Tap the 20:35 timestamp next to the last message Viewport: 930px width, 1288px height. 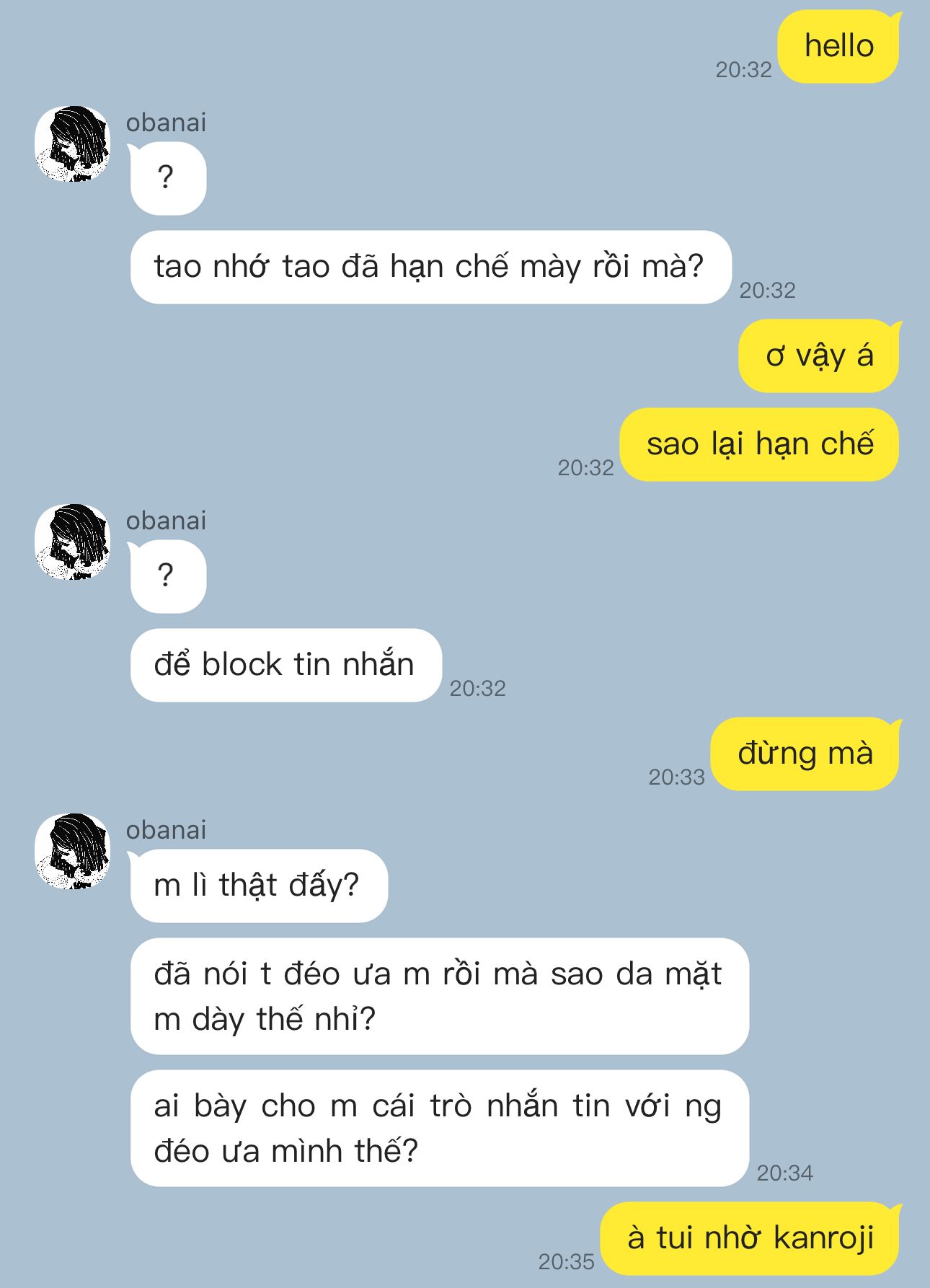(x=567, y=1261)
